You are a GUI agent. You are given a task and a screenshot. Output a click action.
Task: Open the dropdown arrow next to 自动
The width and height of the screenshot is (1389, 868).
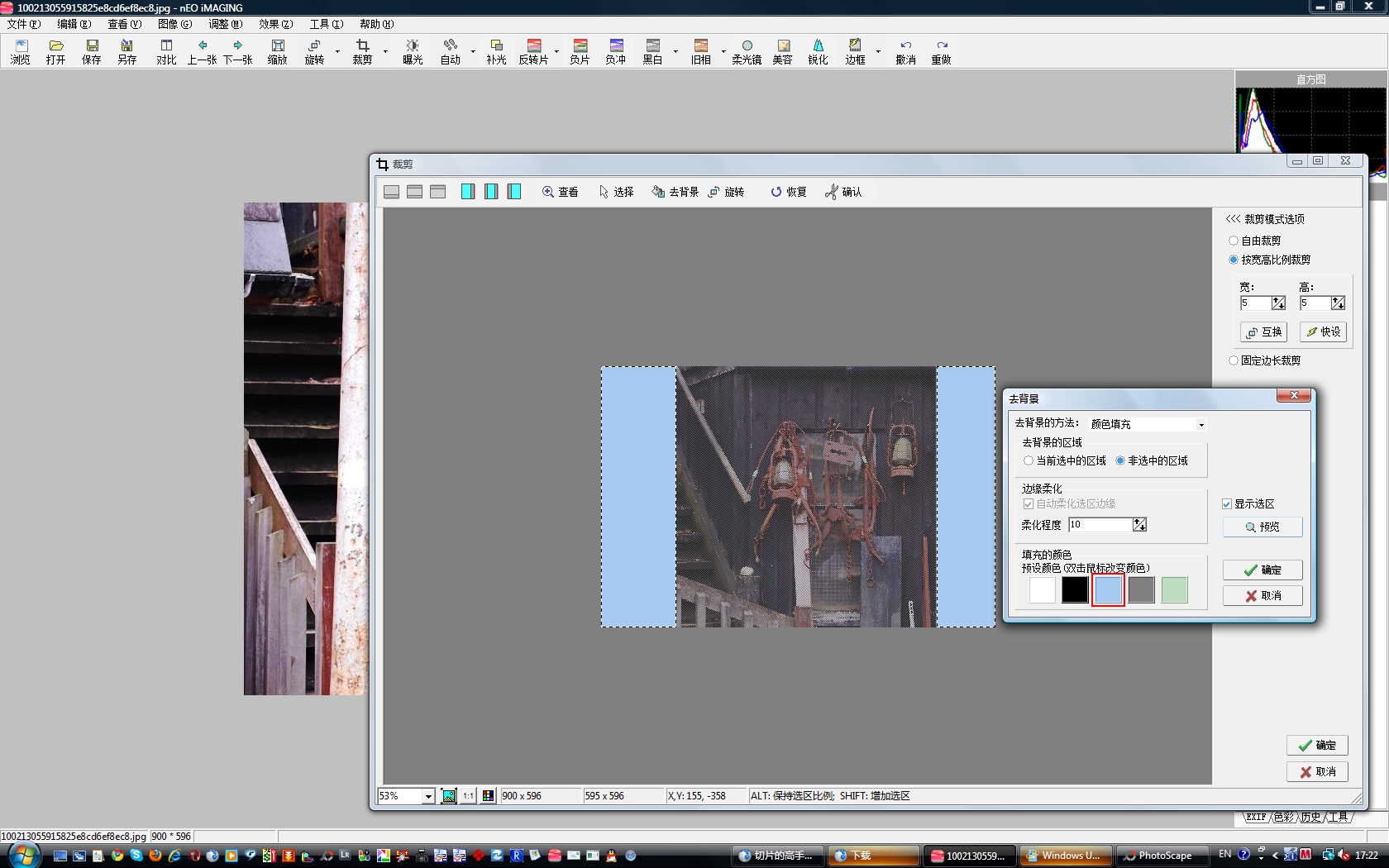click(473, 51)
